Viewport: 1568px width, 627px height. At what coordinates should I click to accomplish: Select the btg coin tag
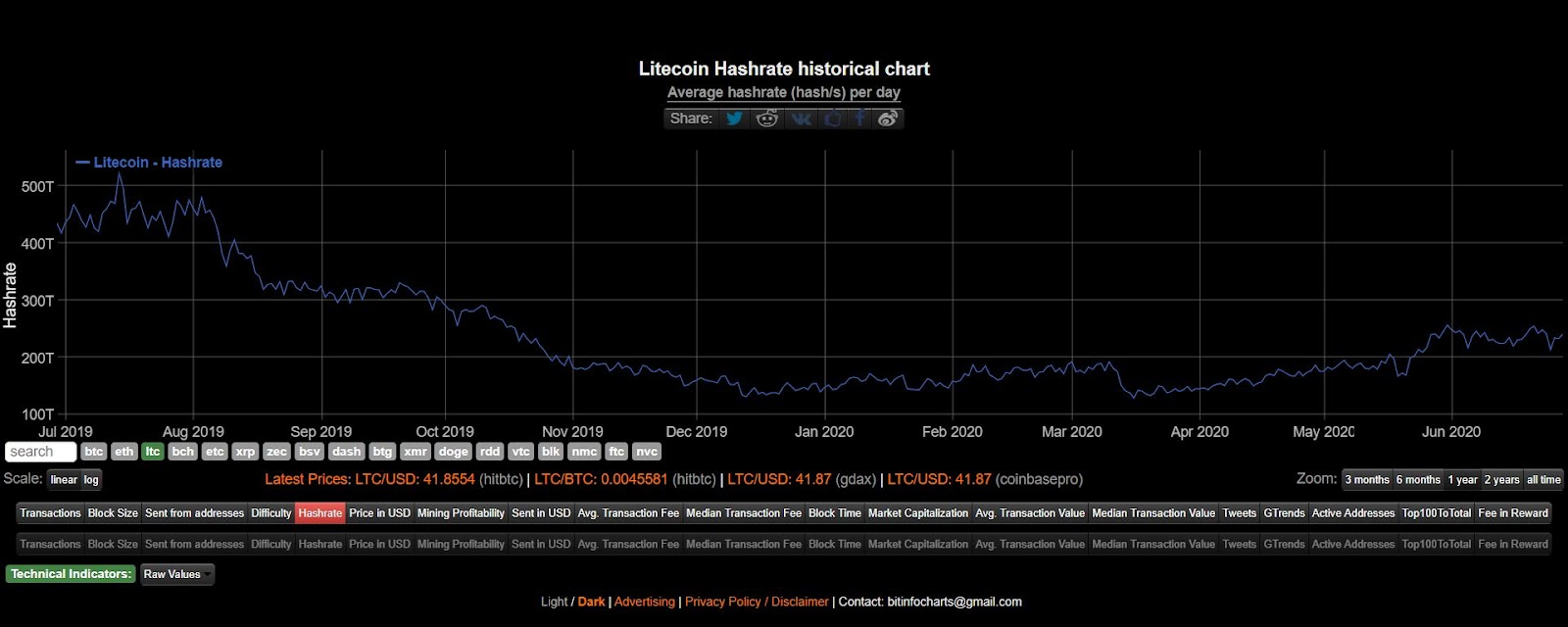382,452
